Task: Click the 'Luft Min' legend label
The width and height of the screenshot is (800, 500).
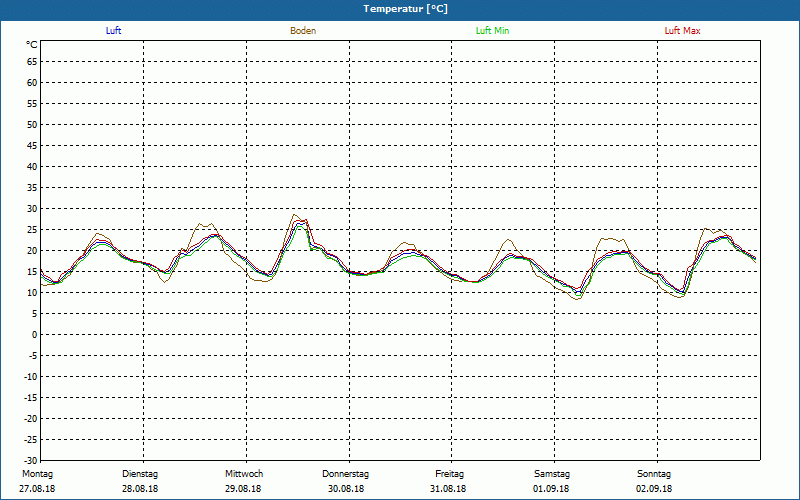Action: (x=492, y=31)
